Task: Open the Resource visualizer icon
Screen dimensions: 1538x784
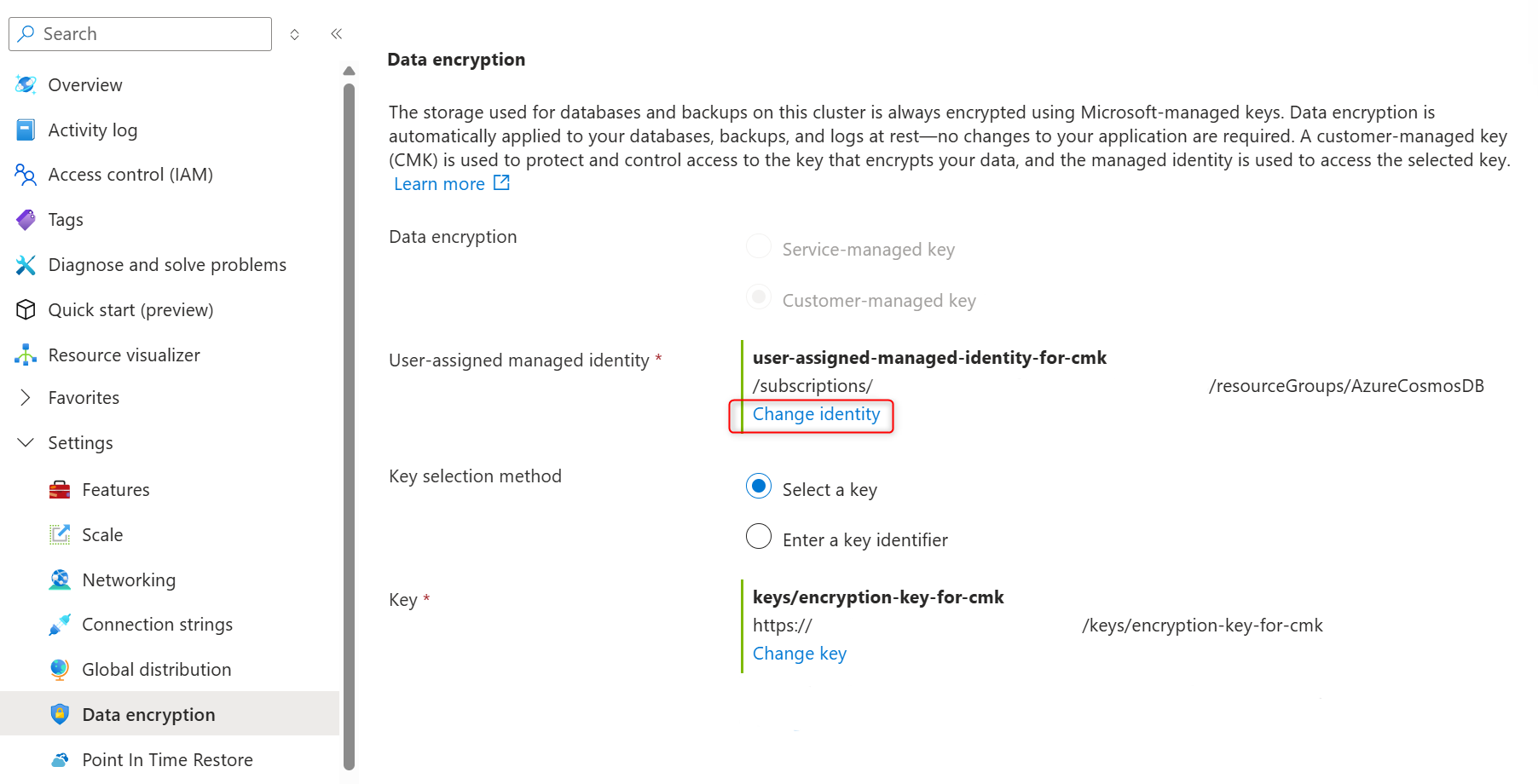Action: tap(26, 355)
